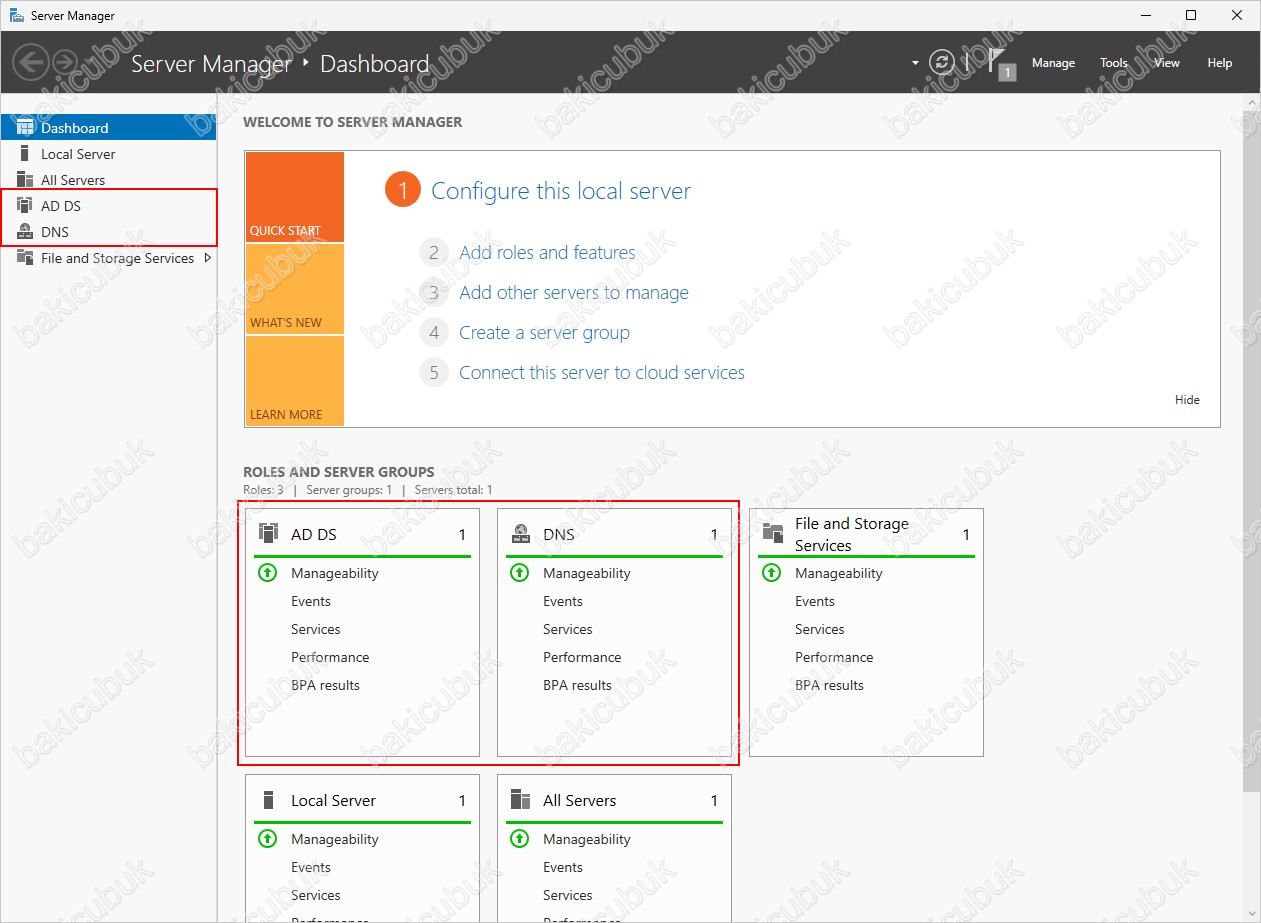Refresh the Server Manager dashboard
The image size is (1261, 923).
point(941,62)
